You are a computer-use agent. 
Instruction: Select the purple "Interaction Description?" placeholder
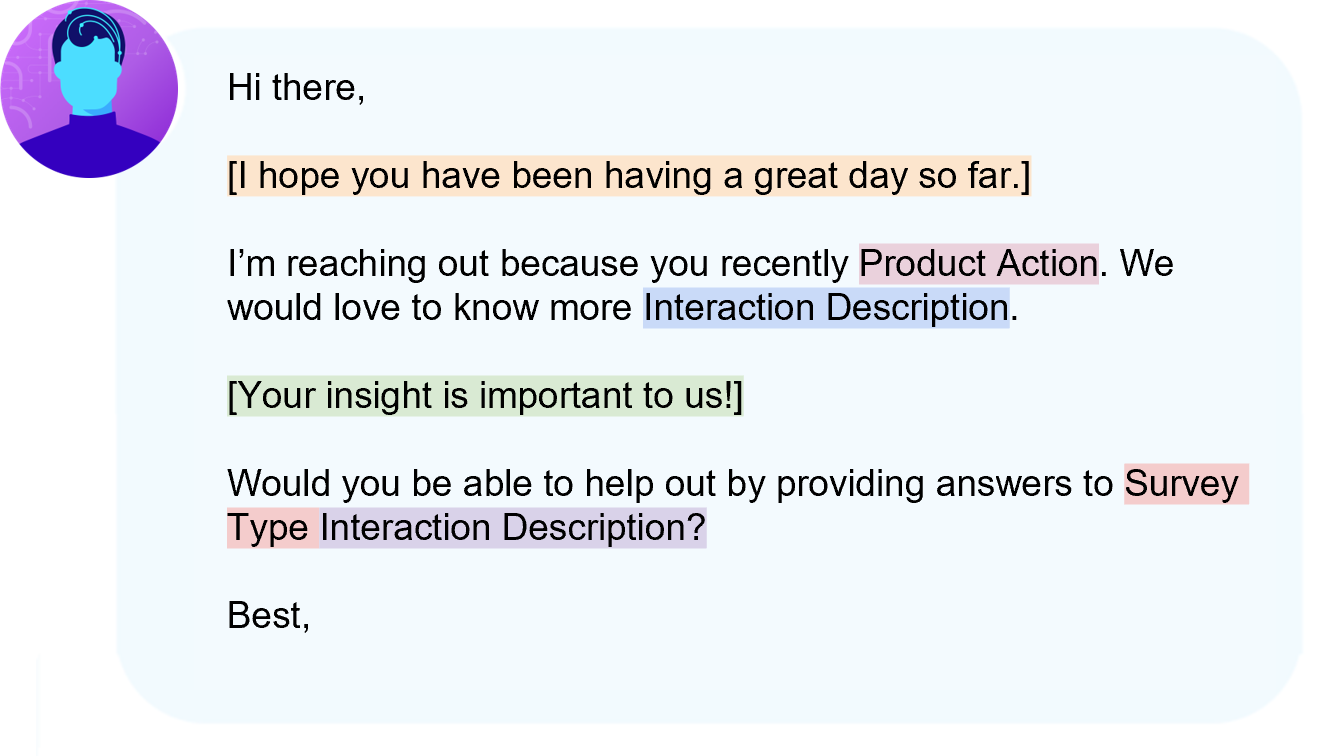click(x=513, y=528)
